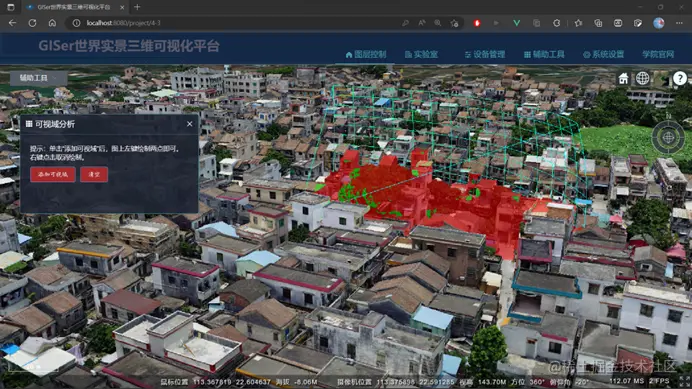The height and width of the screenshot is (389, 692).
Task: Click the localhost address bar
Action: point(238,23)
